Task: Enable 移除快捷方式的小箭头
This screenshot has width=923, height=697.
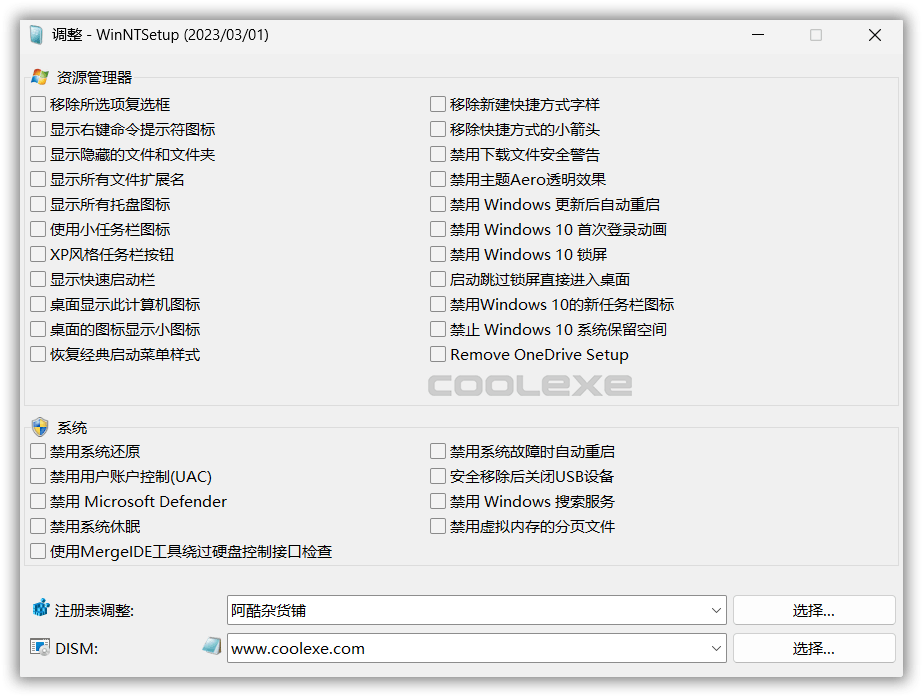Action: [x=437, y=129]
